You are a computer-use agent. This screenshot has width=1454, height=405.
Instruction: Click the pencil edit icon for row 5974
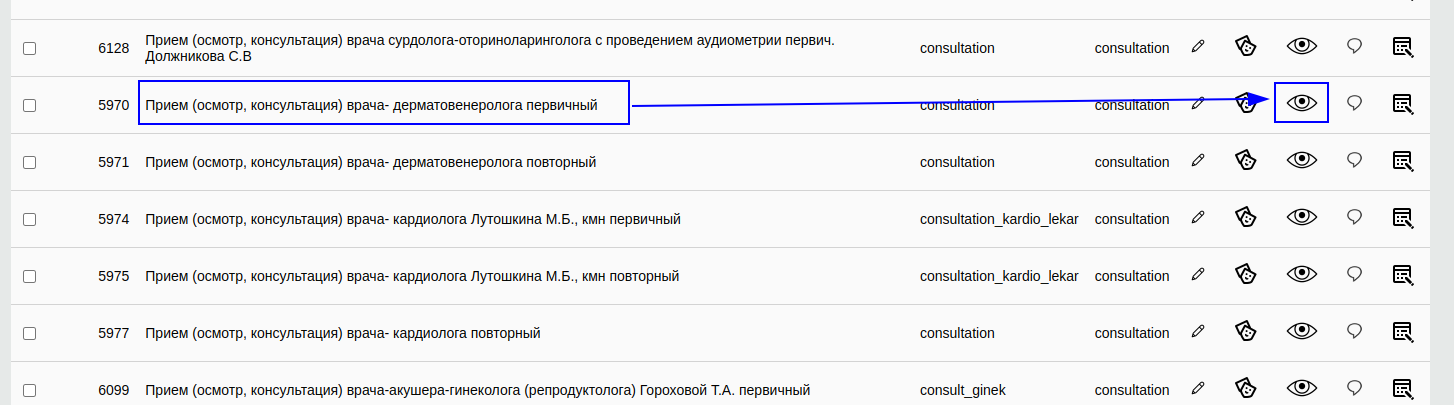click(1198, 218)
